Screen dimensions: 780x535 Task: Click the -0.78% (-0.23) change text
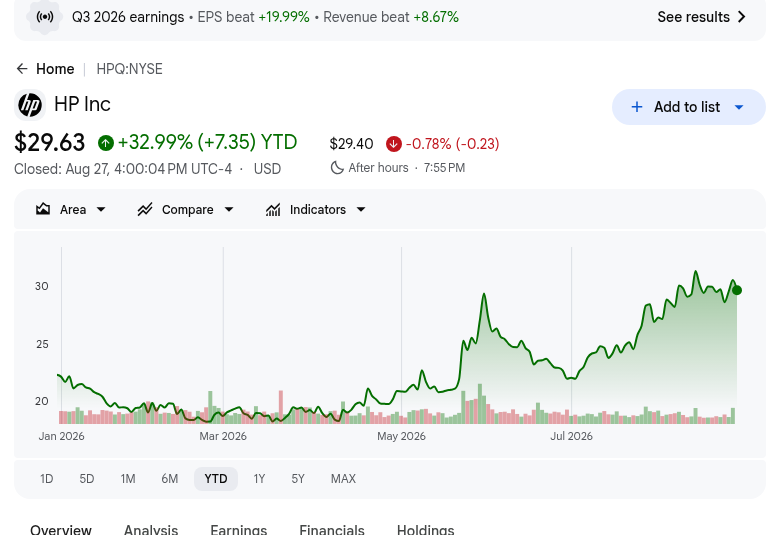point(452,144)
